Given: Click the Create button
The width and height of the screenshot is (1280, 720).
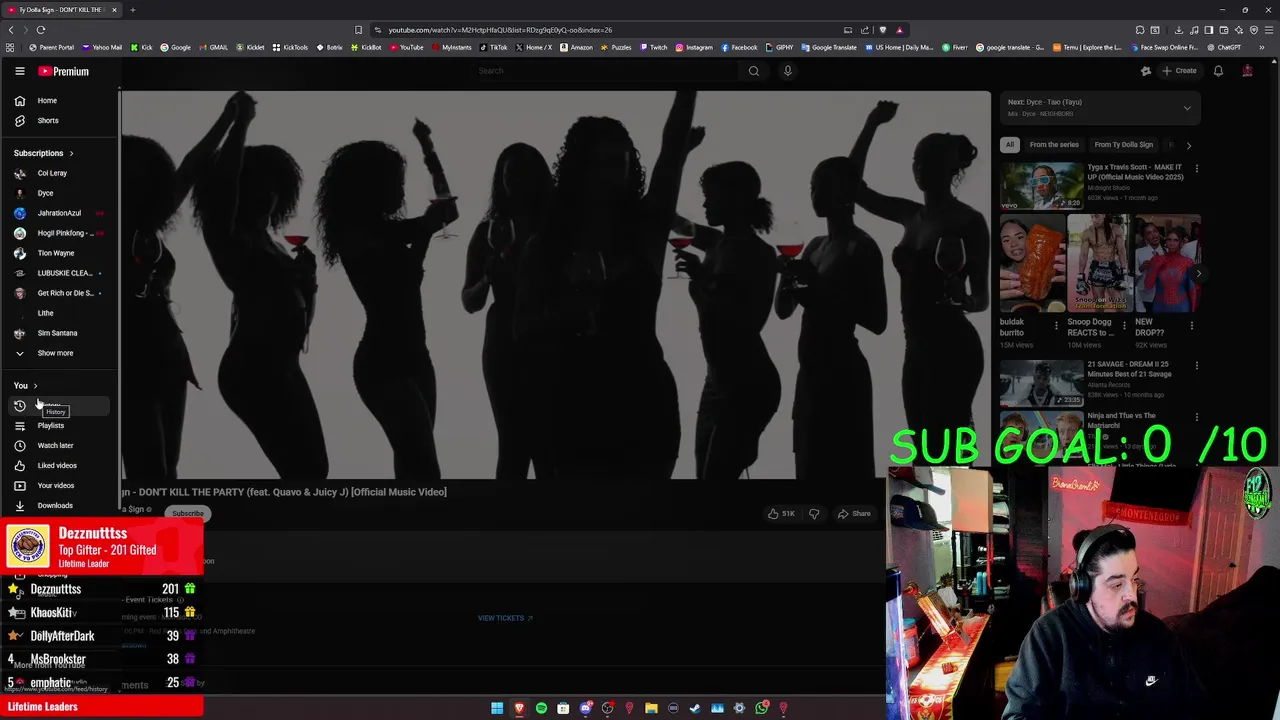Looking at the screenshot, I should tap(1179, 71).
